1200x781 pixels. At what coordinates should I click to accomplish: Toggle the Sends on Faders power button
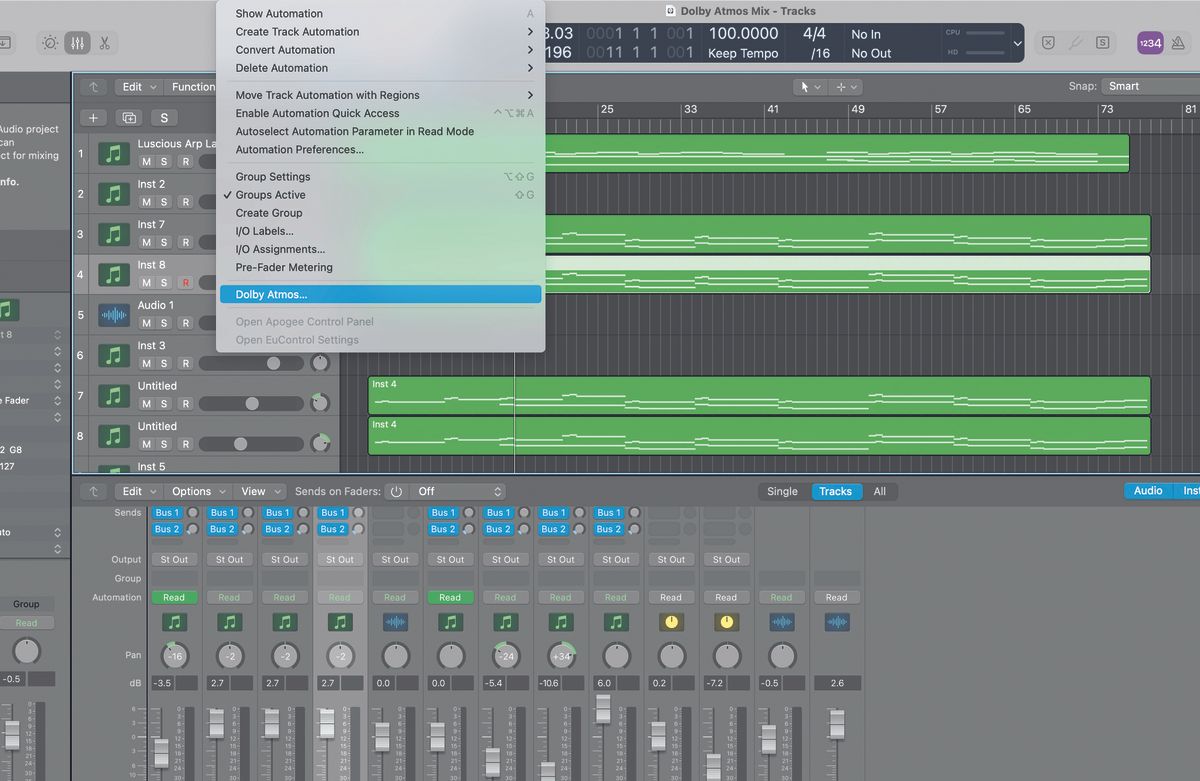(396, 491)
